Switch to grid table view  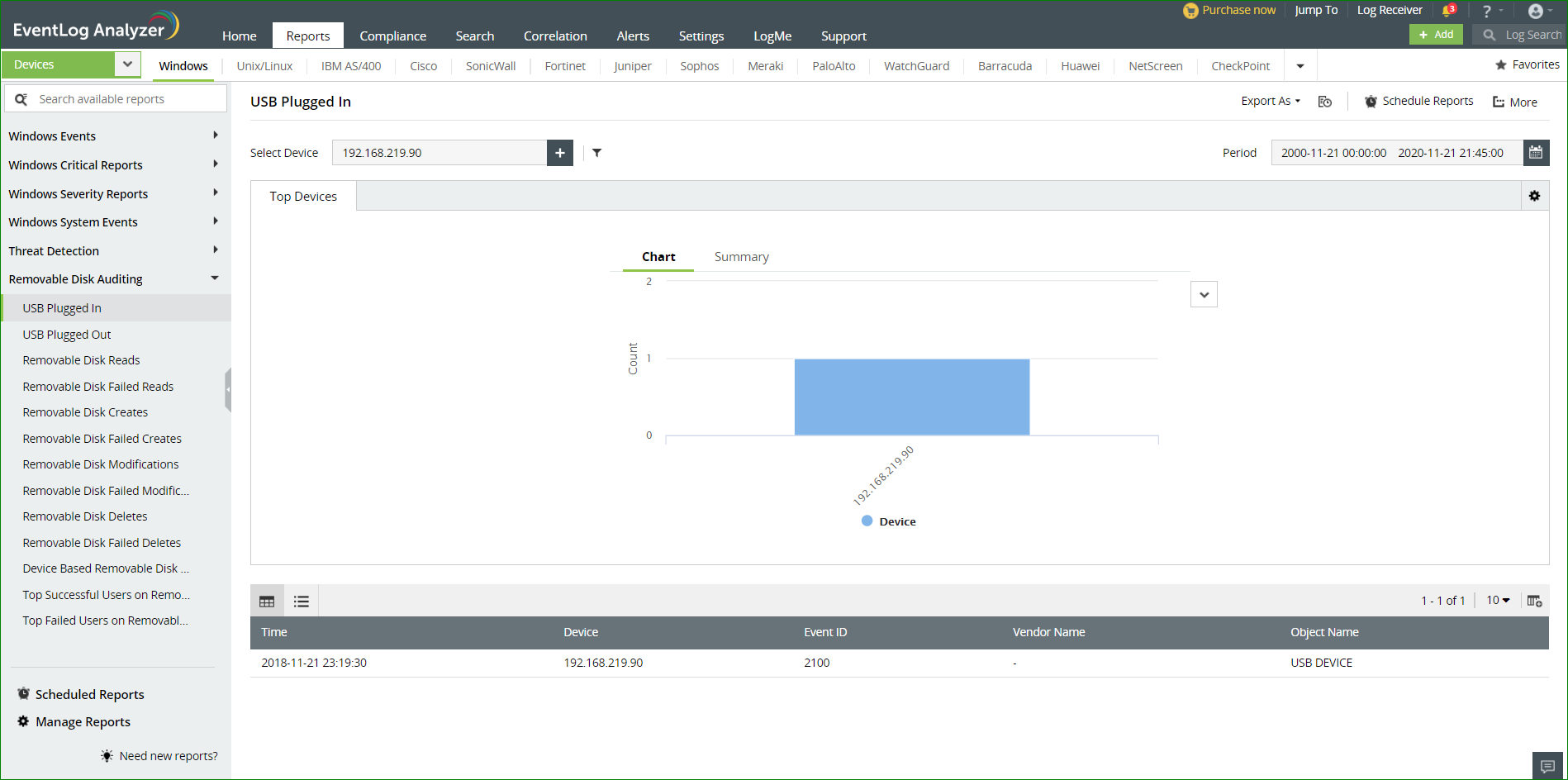point(267,602)
